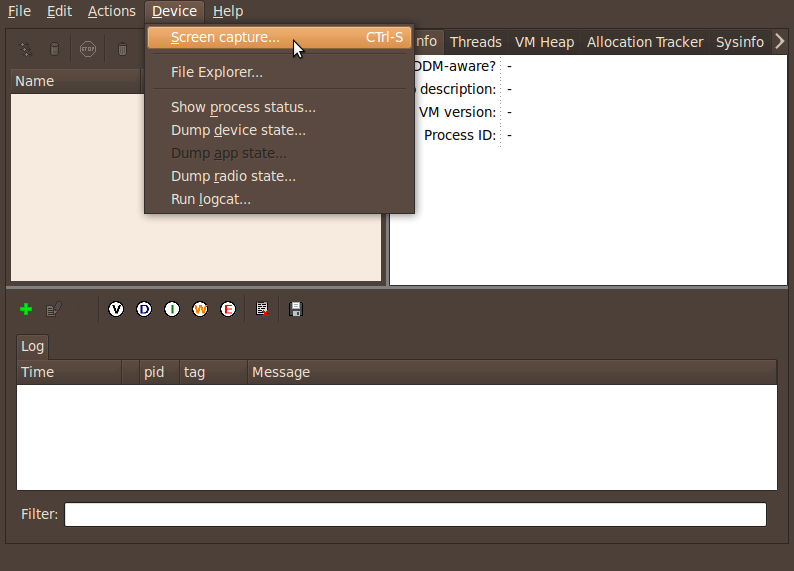The height and width of the screenshot is (571, 794).
Task: Choose File Explorer... menu entry
Action: coord(280,72)
